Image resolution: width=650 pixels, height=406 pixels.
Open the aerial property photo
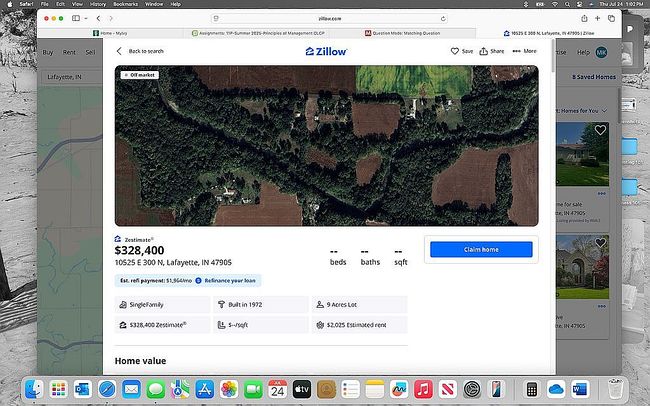(327, 146)
